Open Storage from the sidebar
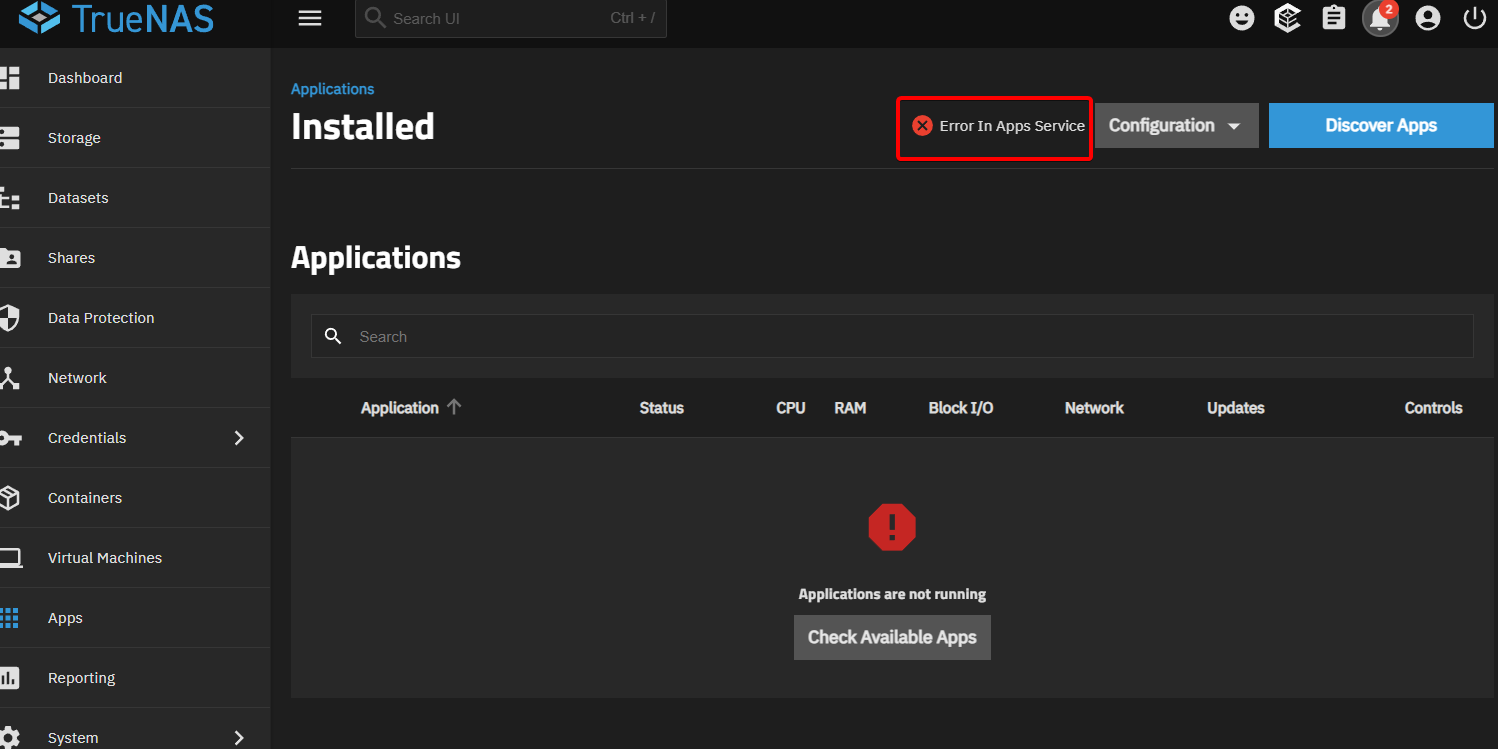The image size is (1498, 749). [74, 138]
